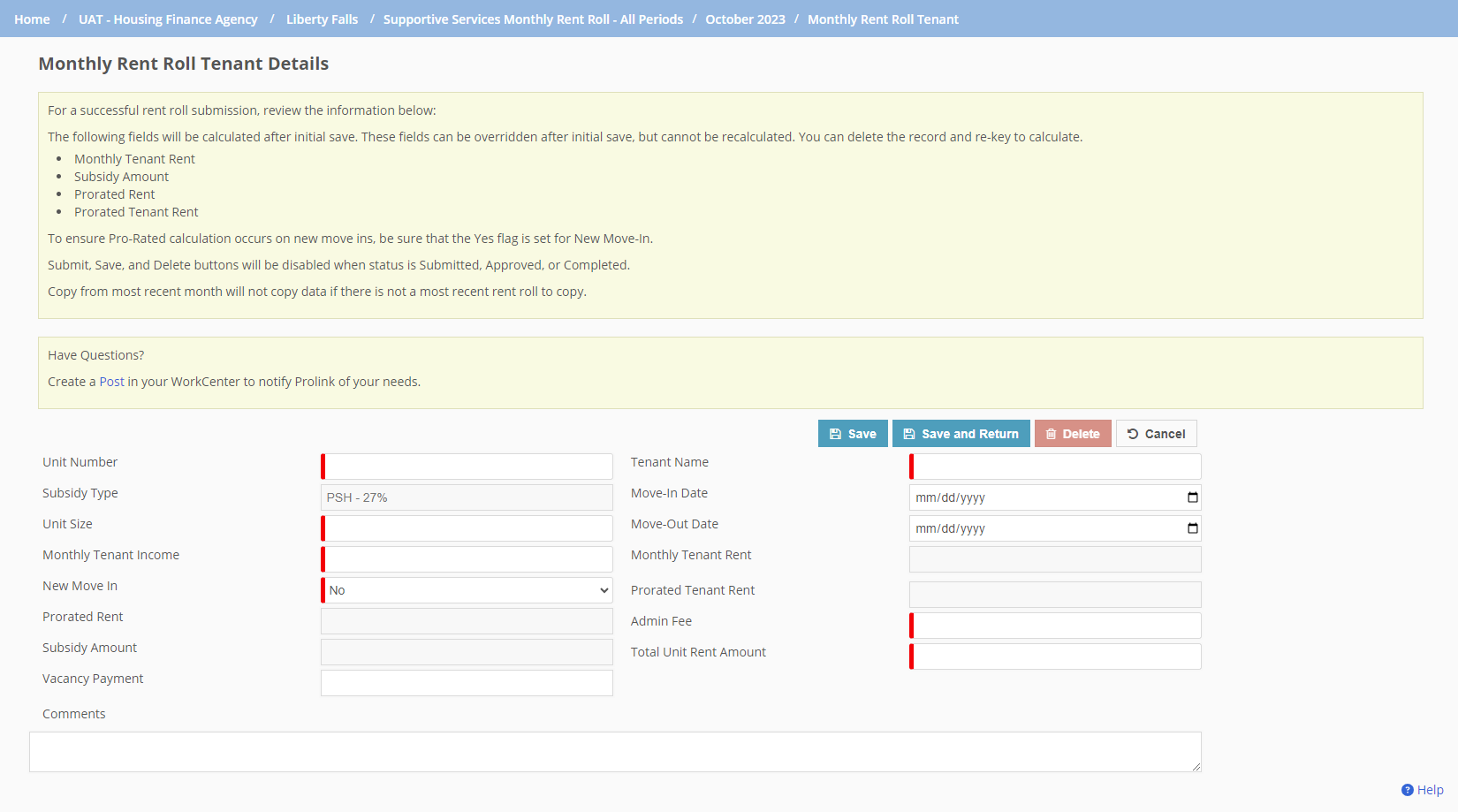Click the Vacancy Payment input field

click(x=467, y=683)
